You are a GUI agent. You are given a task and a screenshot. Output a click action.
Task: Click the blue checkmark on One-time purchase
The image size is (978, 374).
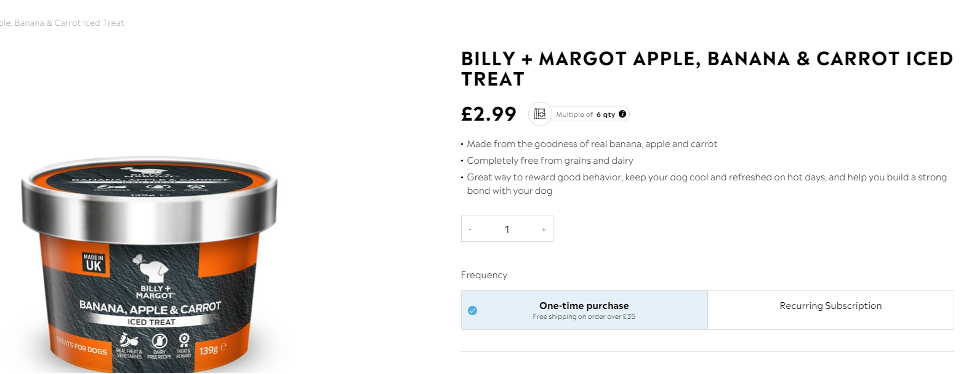[x=473, y=310]
